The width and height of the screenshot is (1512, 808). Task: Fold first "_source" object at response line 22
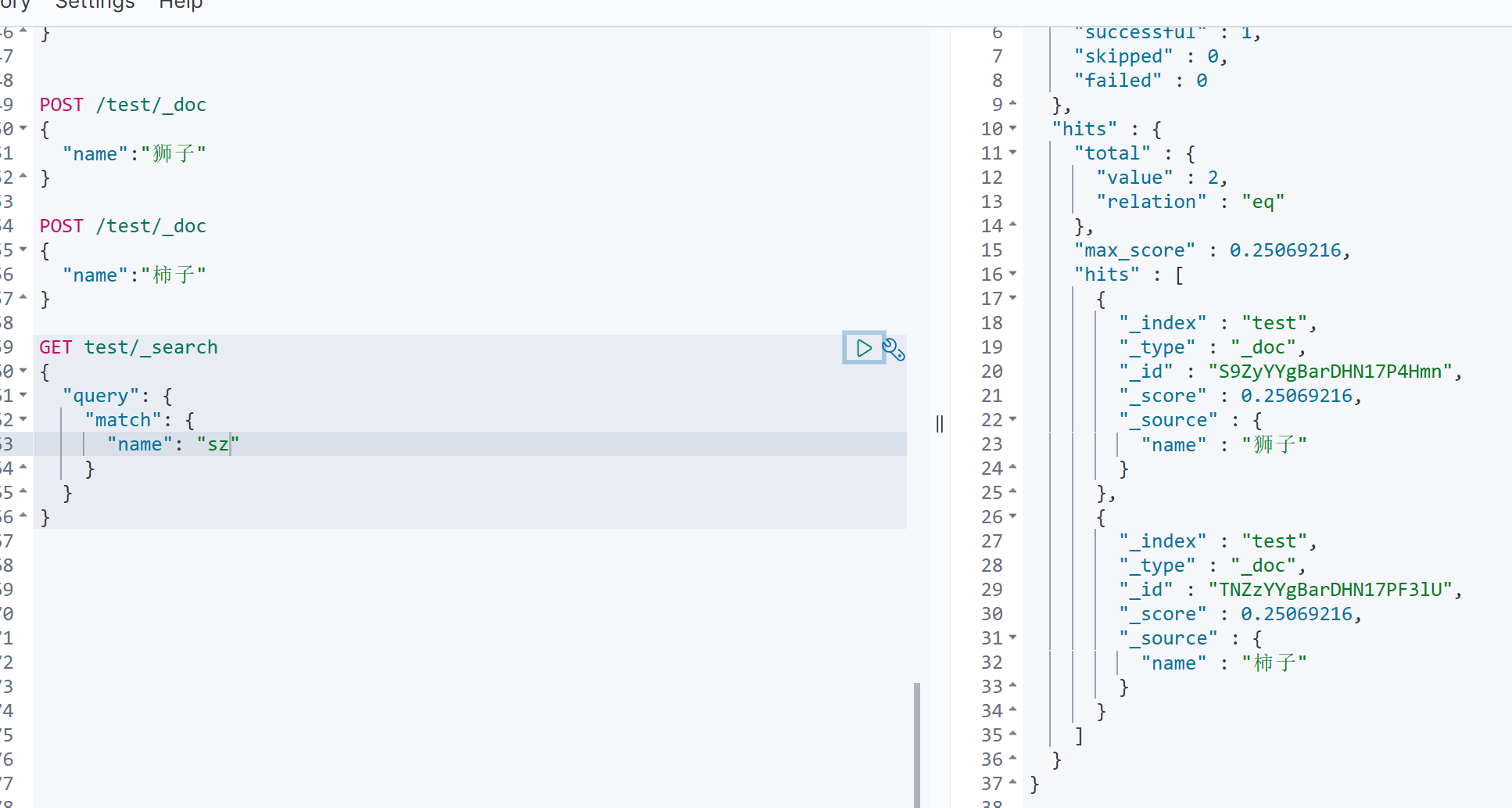1013,419
